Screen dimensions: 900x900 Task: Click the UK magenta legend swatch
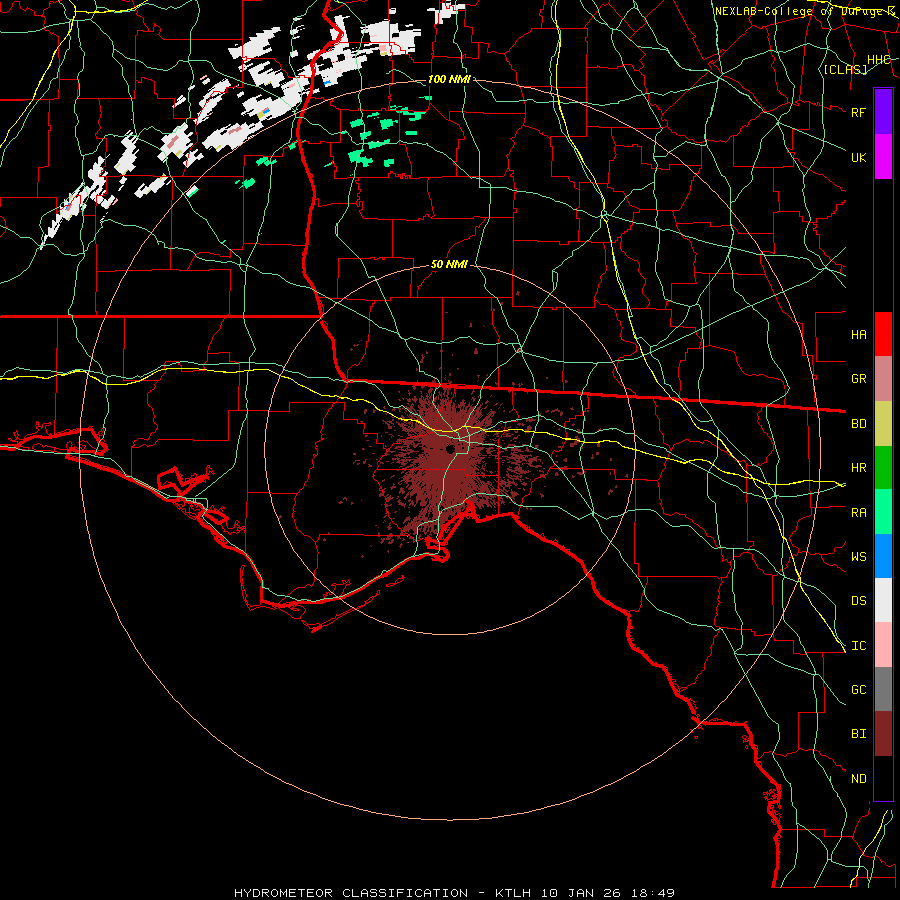(x=883, y=157)
